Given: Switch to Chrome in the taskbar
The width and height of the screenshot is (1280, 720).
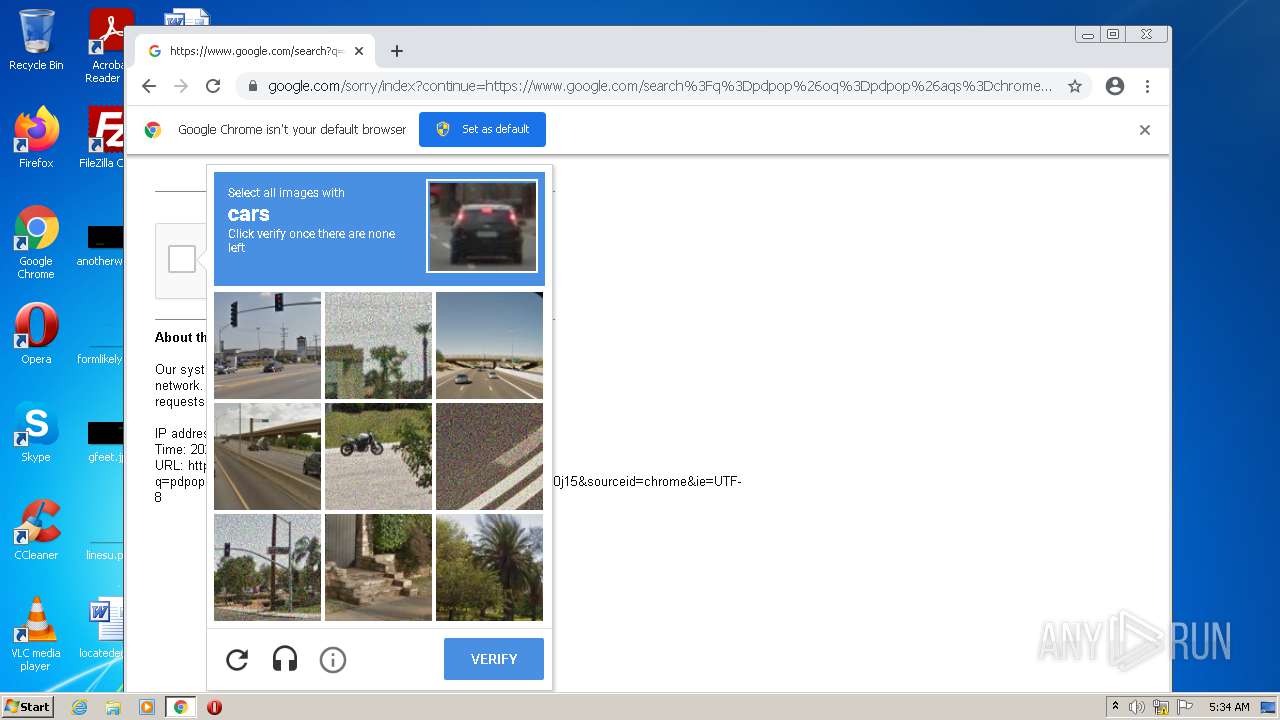Looking at the screenshot, I should 180,707.
